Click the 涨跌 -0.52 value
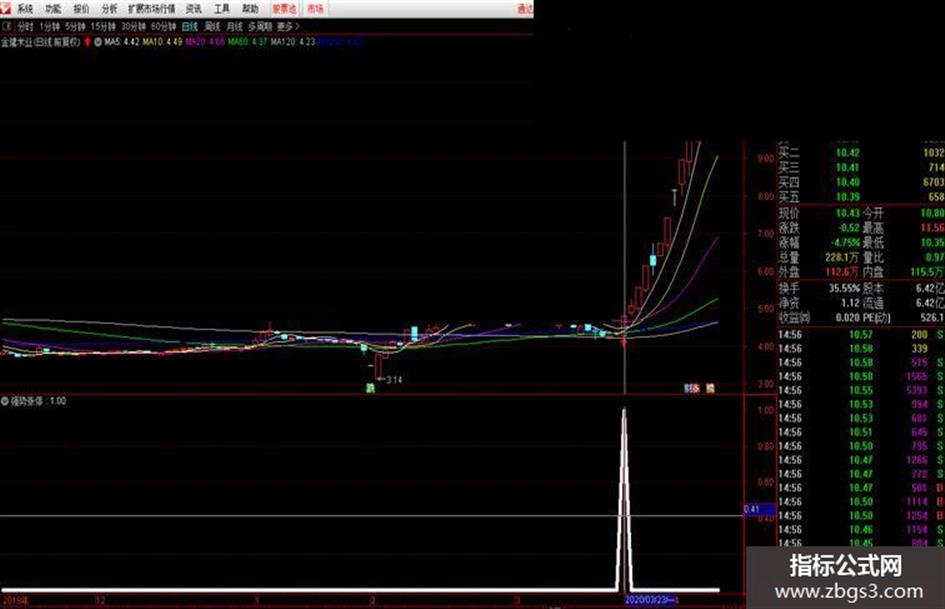 849,227
